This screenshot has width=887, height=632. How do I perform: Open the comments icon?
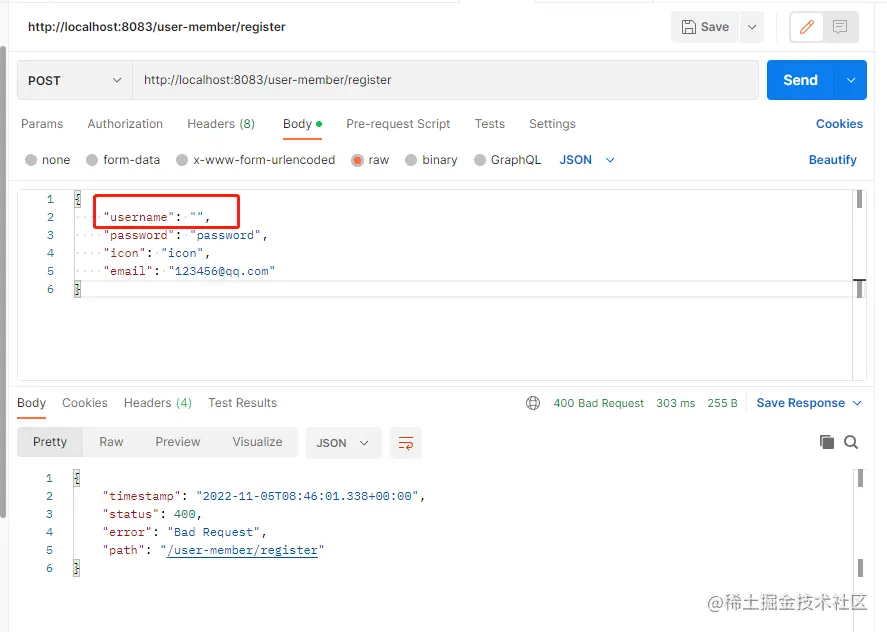point(840,27)
